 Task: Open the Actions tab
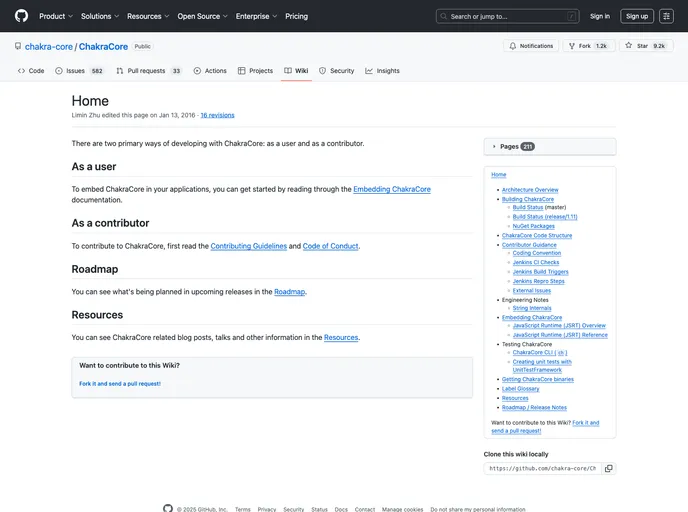(x=210, y=71)
